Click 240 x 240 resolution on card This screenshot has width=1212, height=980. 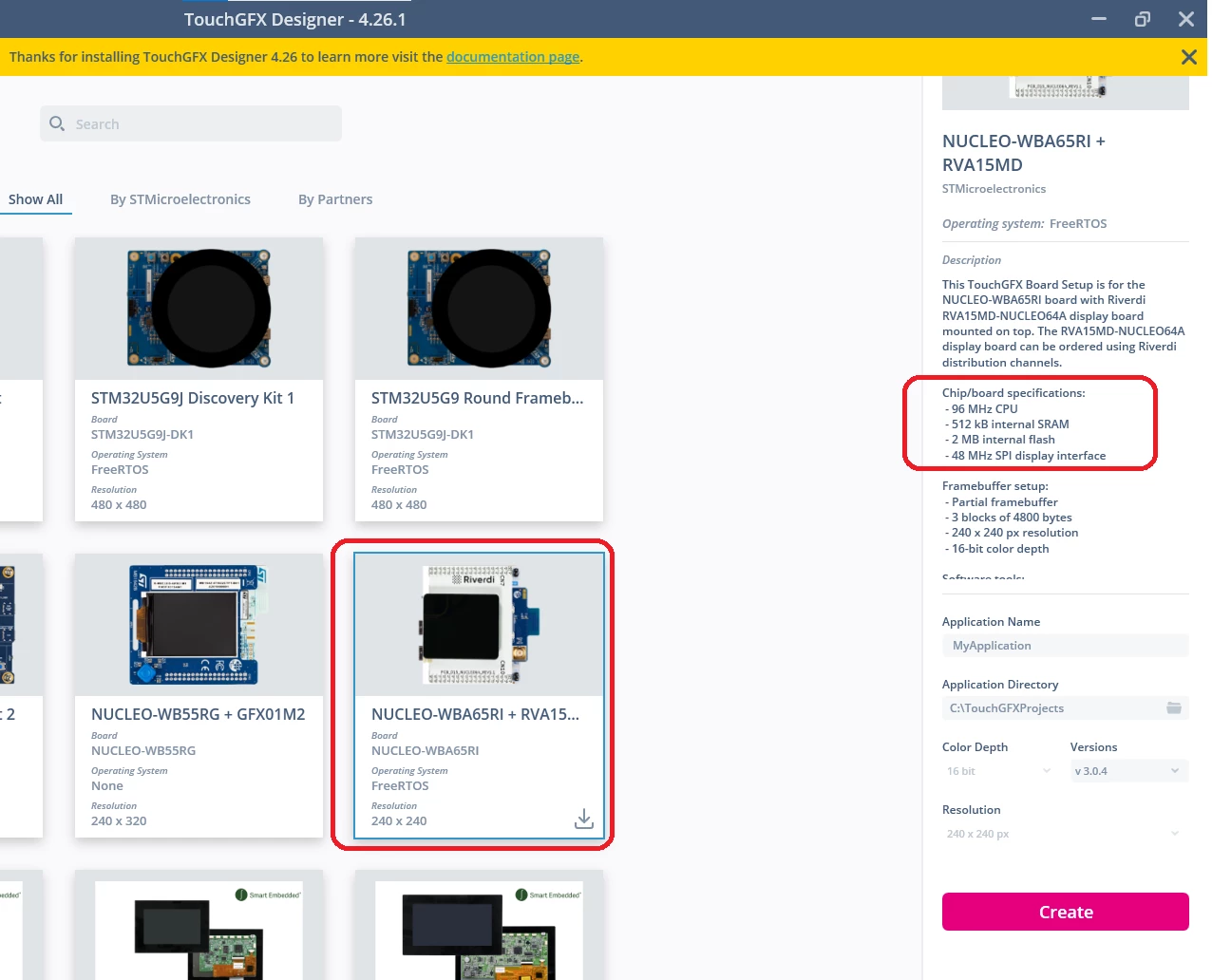coord(399,821)
